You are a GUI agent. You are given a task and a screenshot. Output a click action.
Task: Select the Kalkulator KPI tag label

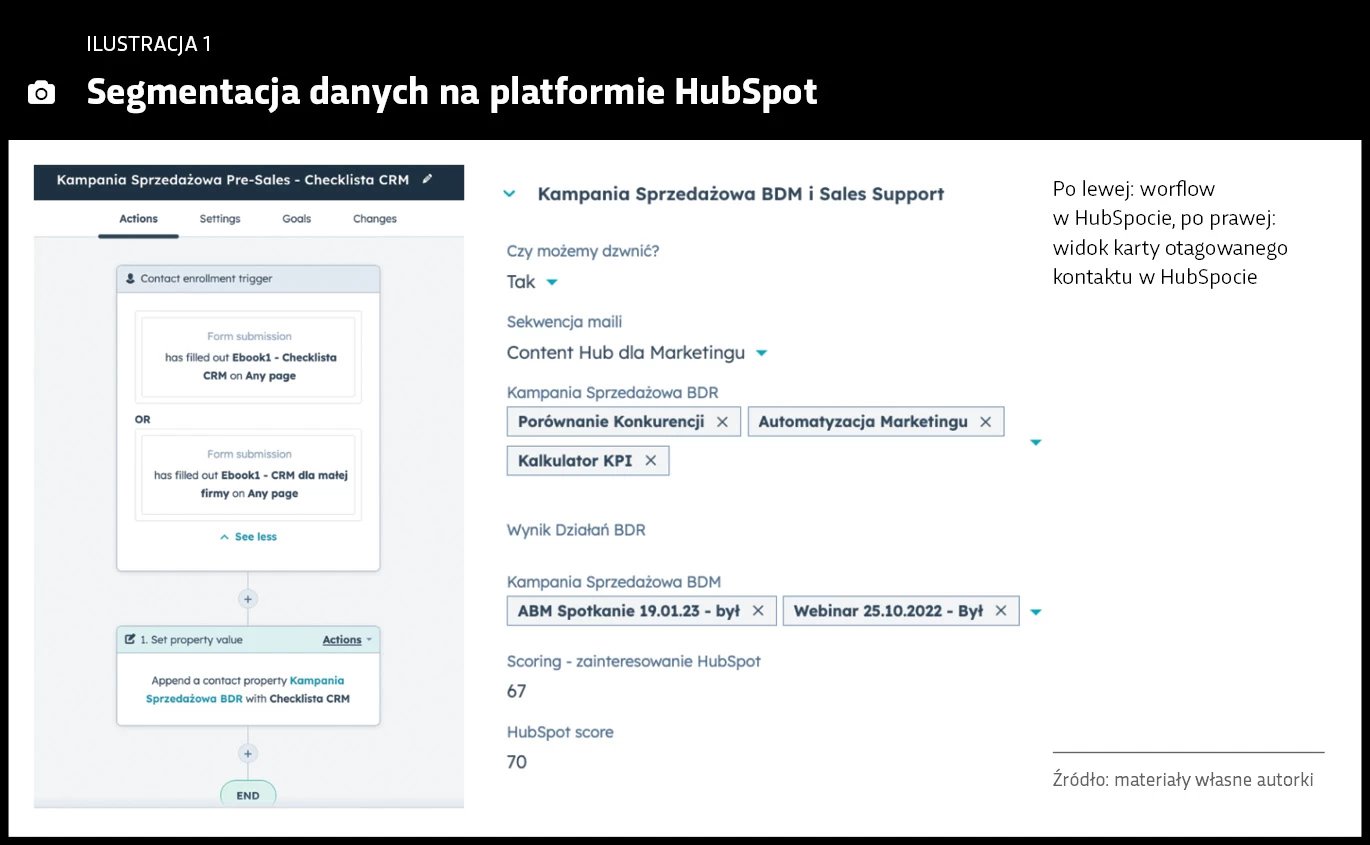click(575, 461)
